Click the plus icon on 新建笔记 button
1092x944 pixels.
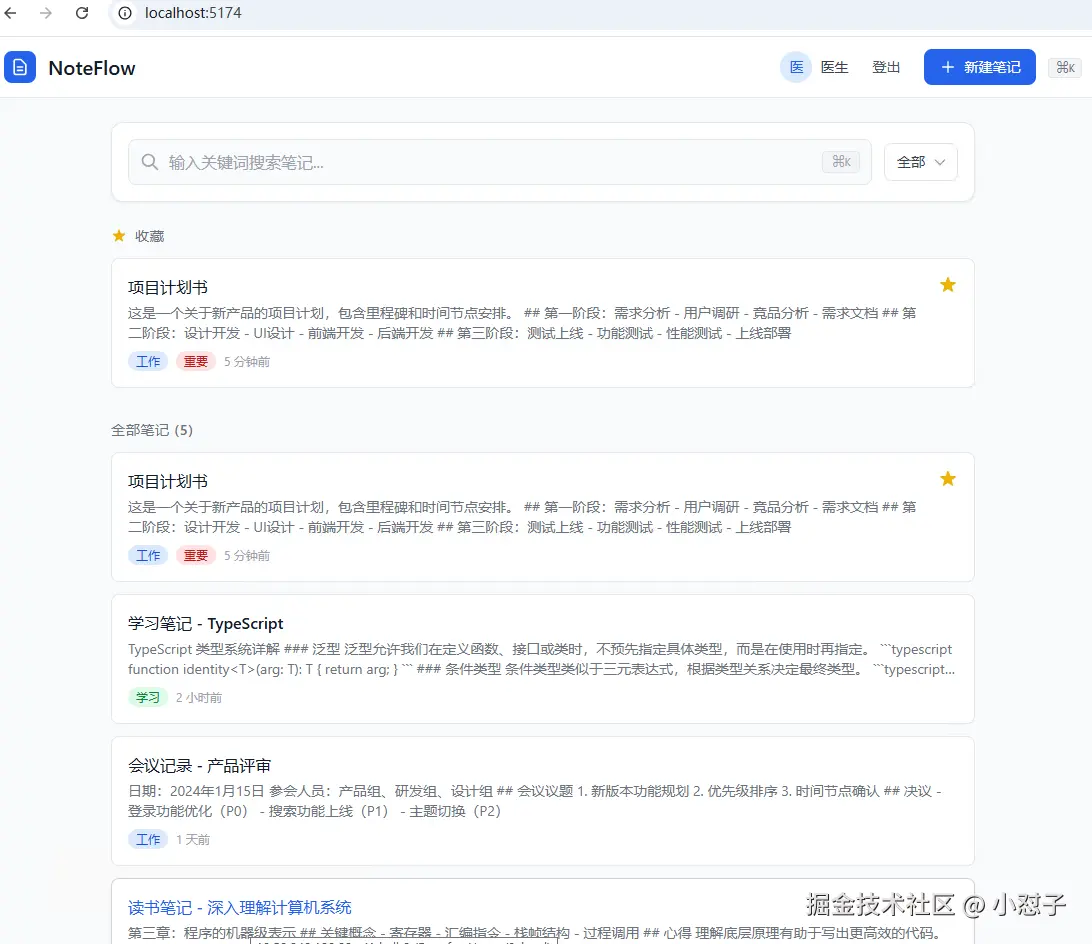coord(946,67)
